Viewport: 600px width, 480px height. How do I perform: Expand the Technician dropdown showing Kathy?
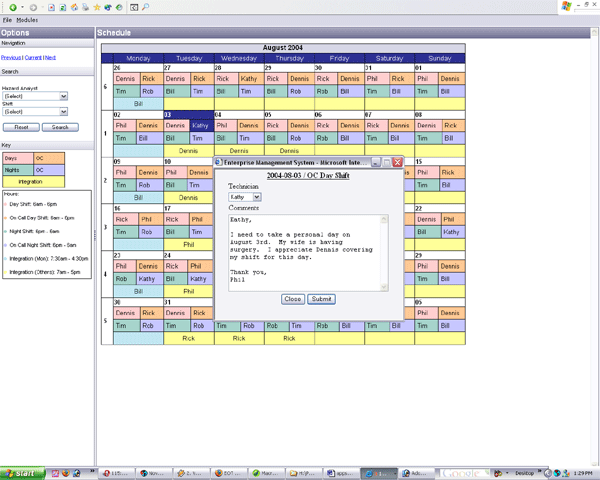pos(256,197)
